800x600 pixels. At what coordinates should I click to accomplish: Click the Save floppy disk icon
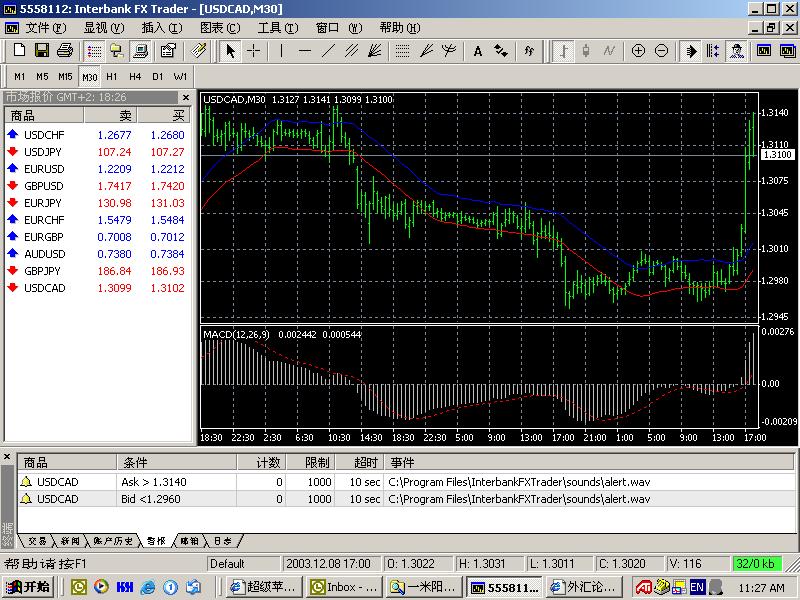pyautogui.click(x=42, y=51)
